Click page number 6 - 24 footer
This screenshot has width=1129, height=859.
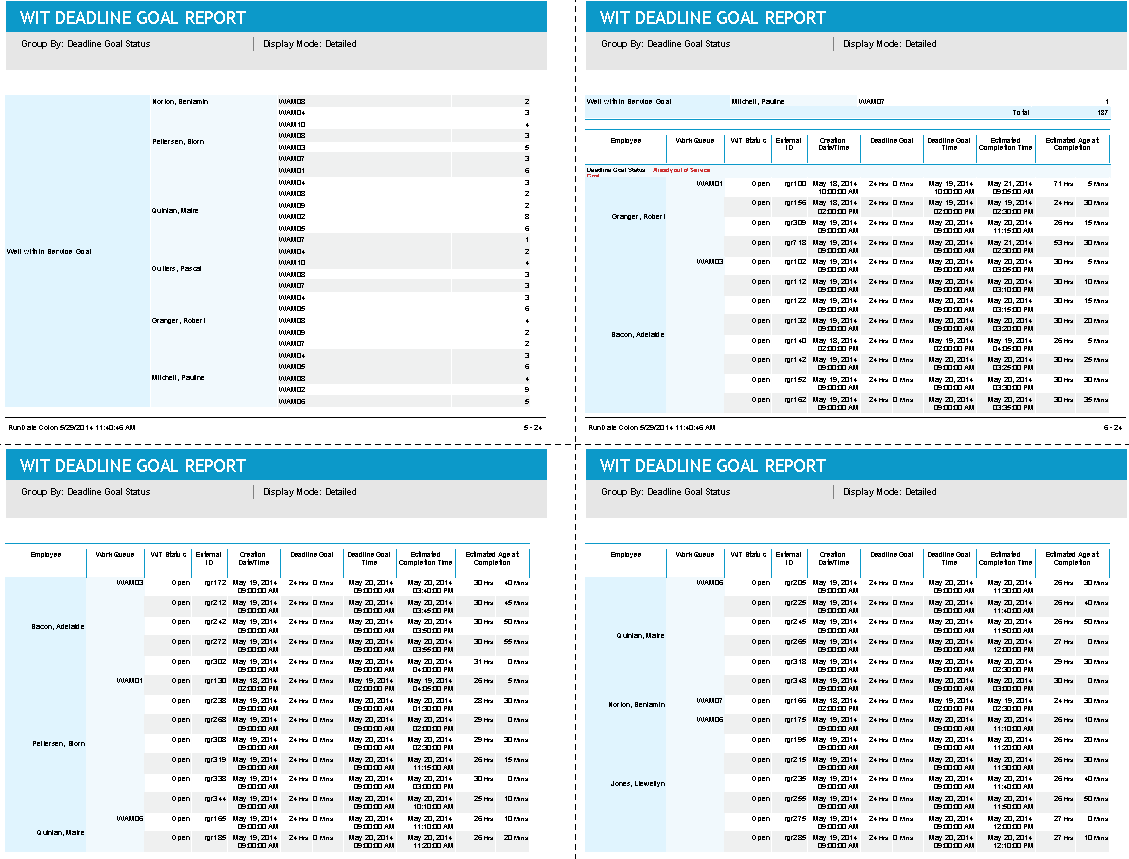tap(1113, 427)
